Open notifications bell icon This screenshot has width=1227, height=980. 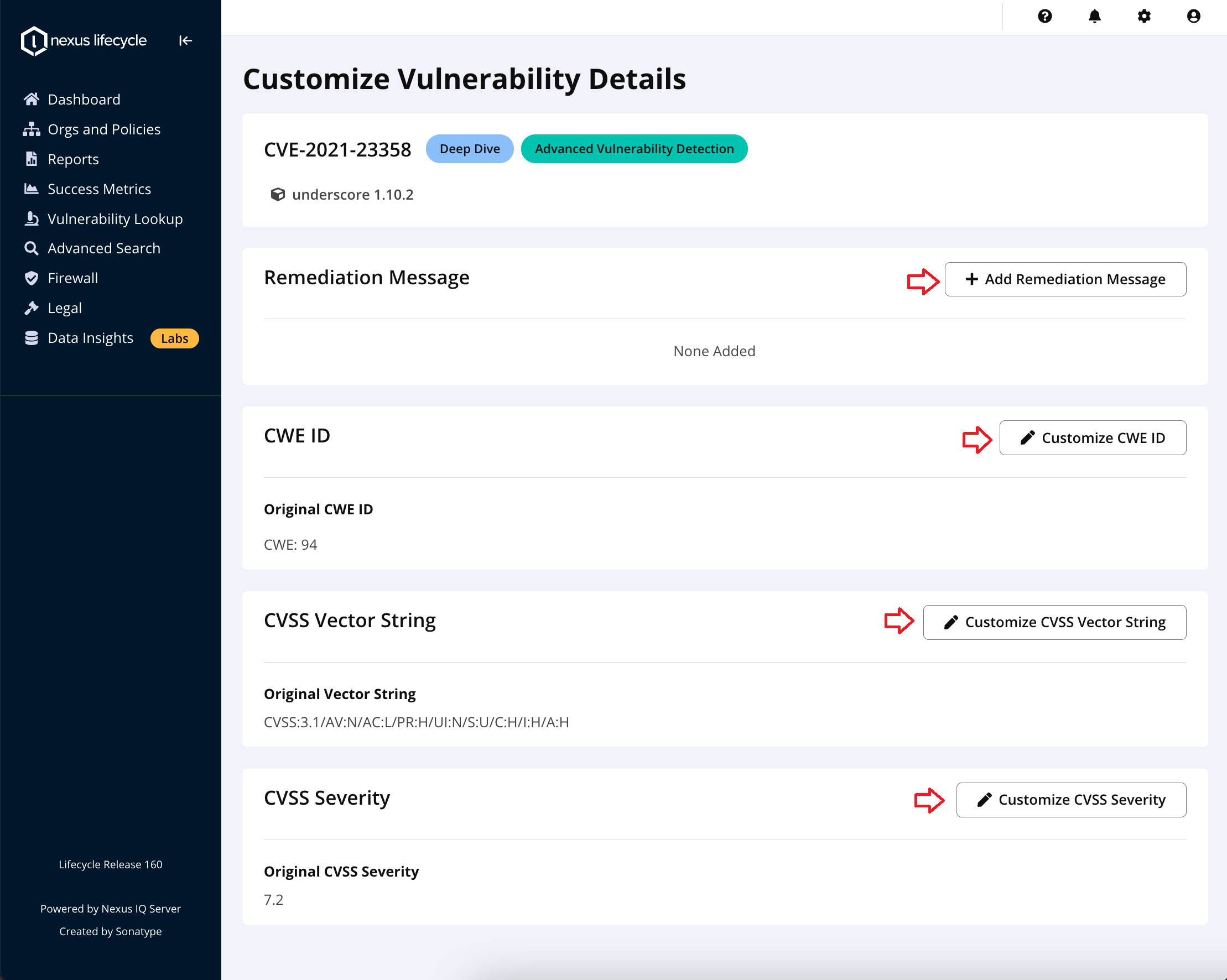[x=1094, y=16]
